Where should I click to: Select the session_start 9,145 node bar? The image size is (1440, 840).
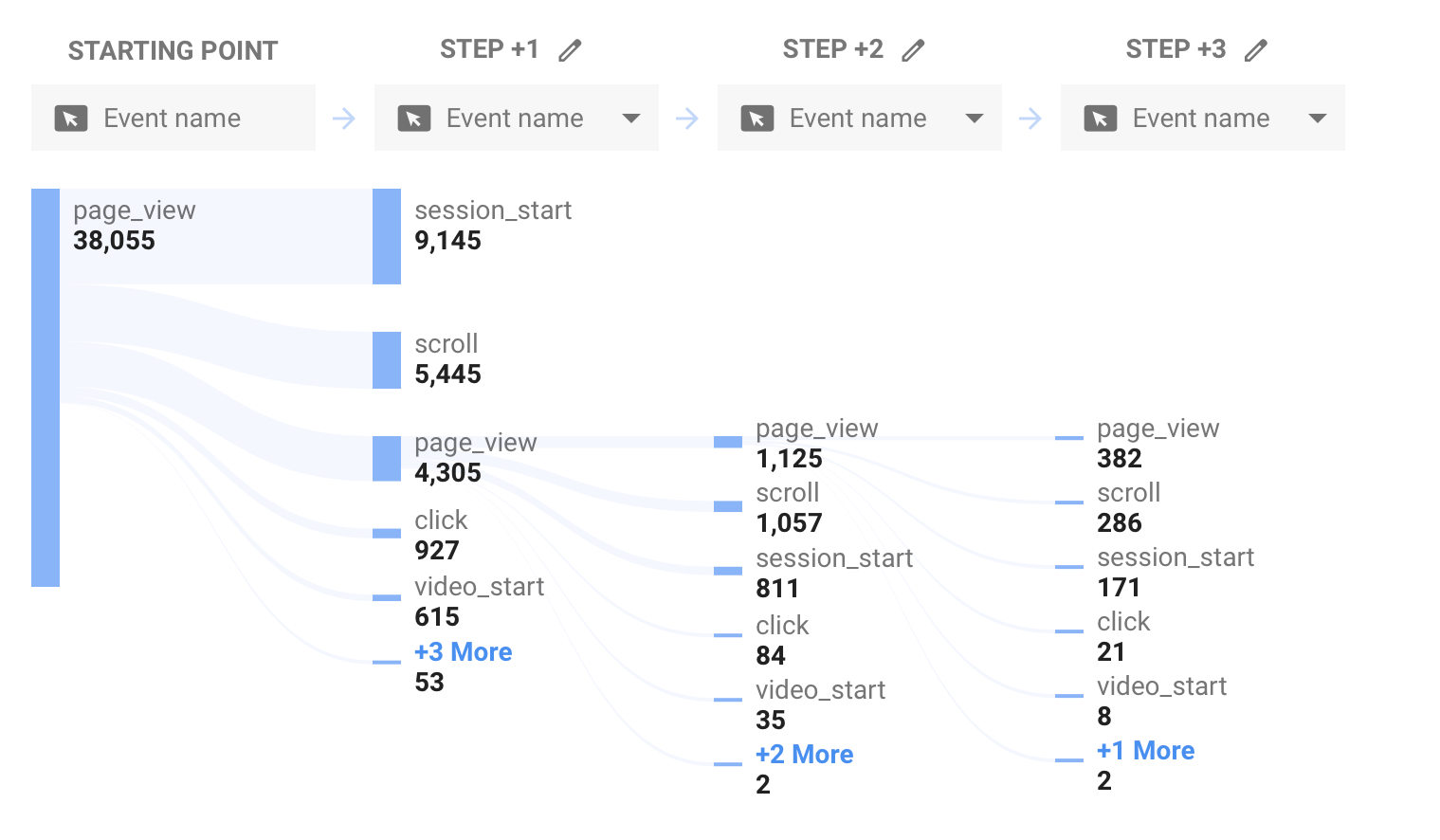coord(387,236)
